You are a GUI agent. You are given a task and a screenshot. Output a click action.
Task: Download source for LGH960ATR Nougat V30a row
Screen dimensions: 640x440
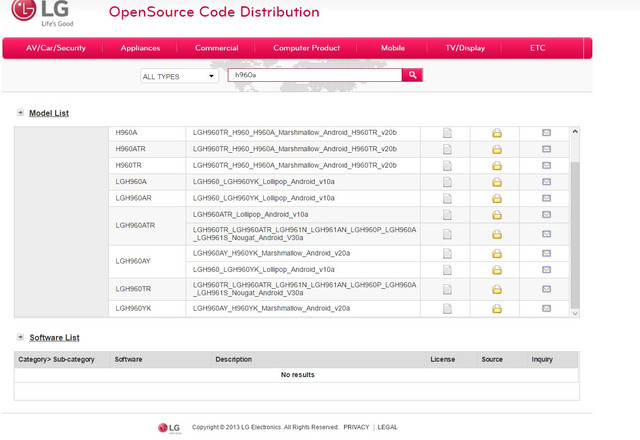497,234
